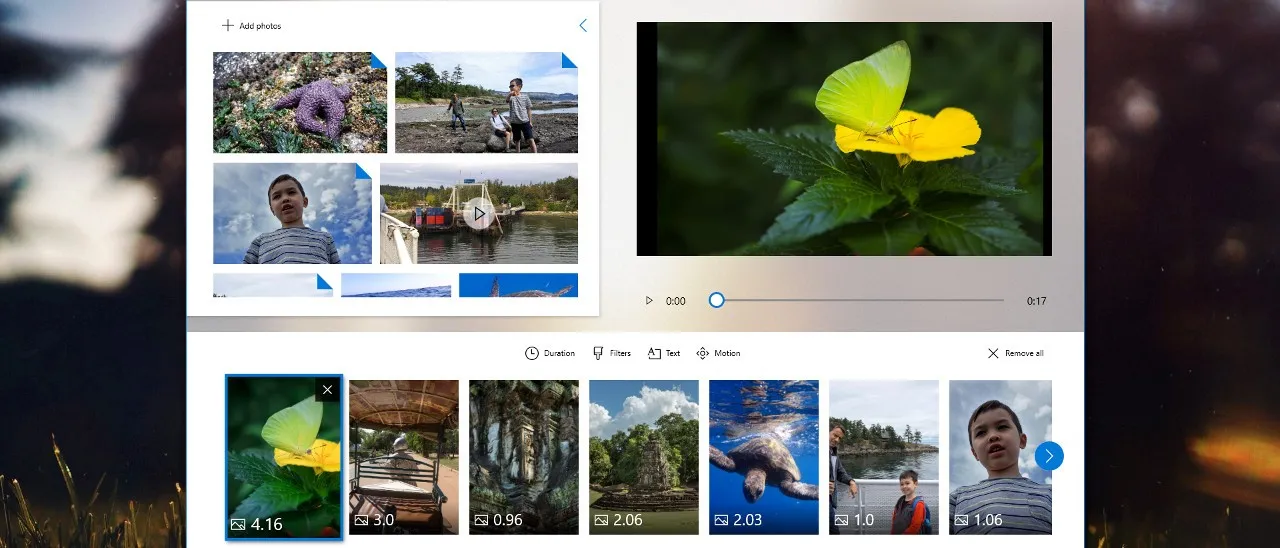Select the rickshaw clip with 3.0 duration
The height and width of the screenshot is (548, 1280).
[x=404, y=457]
